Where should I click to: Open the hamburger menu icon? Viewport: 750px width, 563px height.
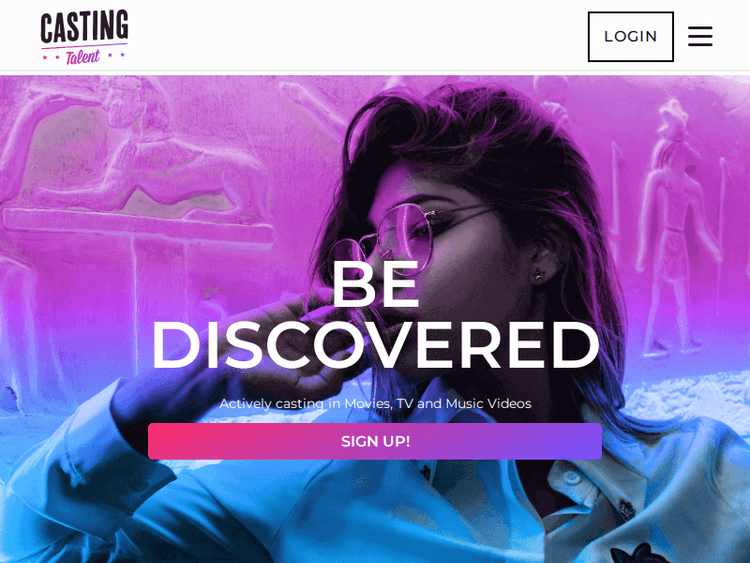(x=700, y=36)
